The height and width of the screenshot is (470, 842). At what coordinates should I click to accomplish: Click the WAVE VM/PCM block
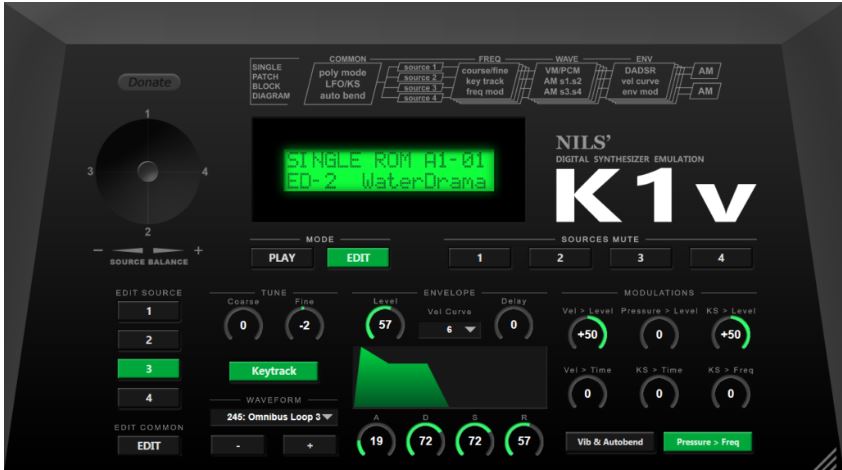562,81
